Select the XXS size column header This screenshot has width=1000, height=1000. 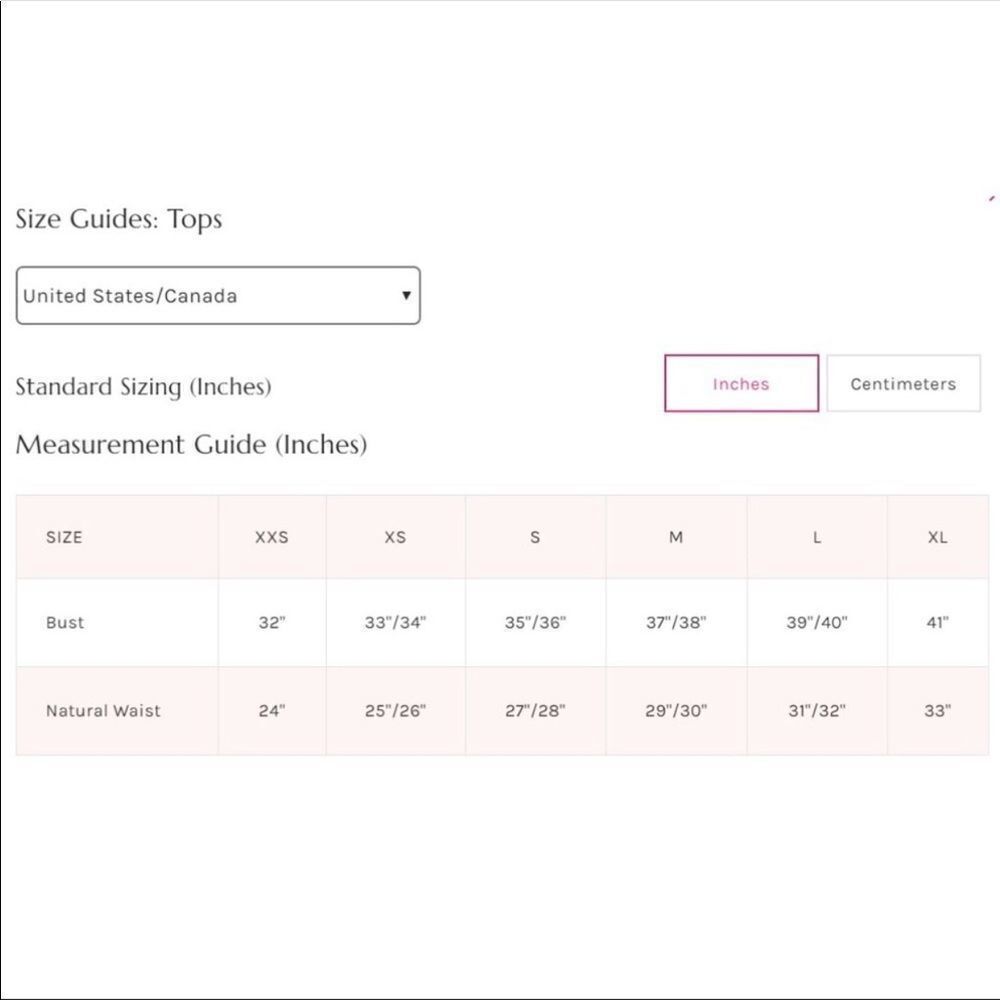[x=272, y=537]
